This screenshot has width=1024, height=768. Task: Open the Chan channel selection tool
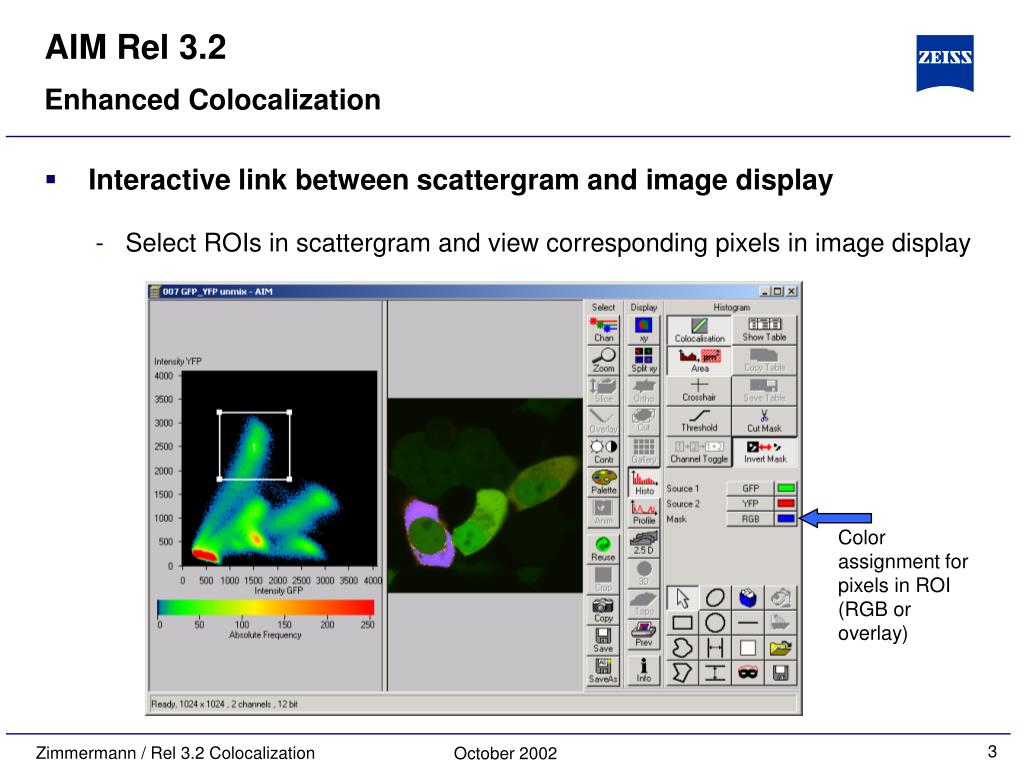[603, 330]
